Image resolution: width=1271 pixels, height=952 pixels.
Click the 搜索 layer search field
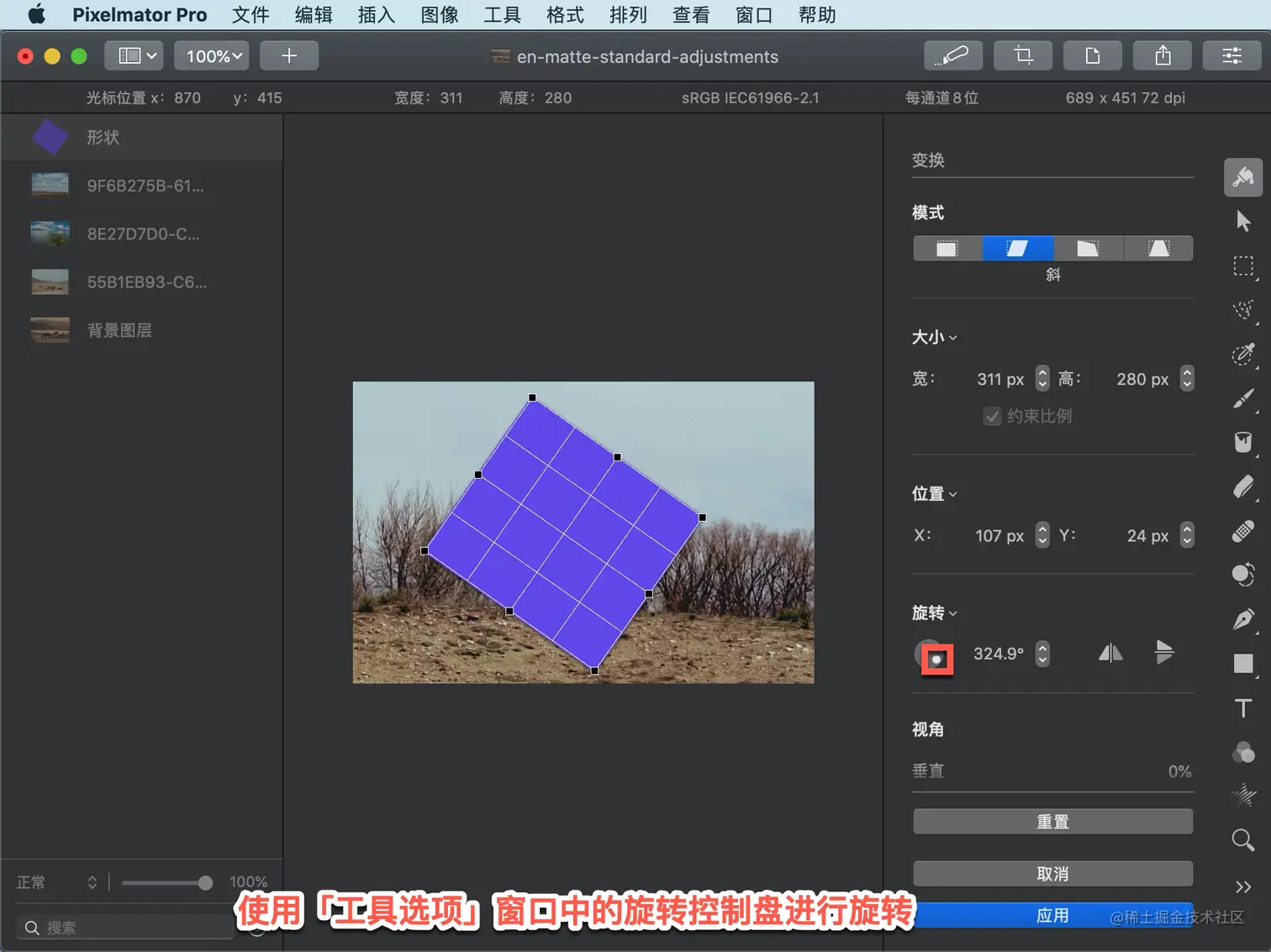[124, 928]
